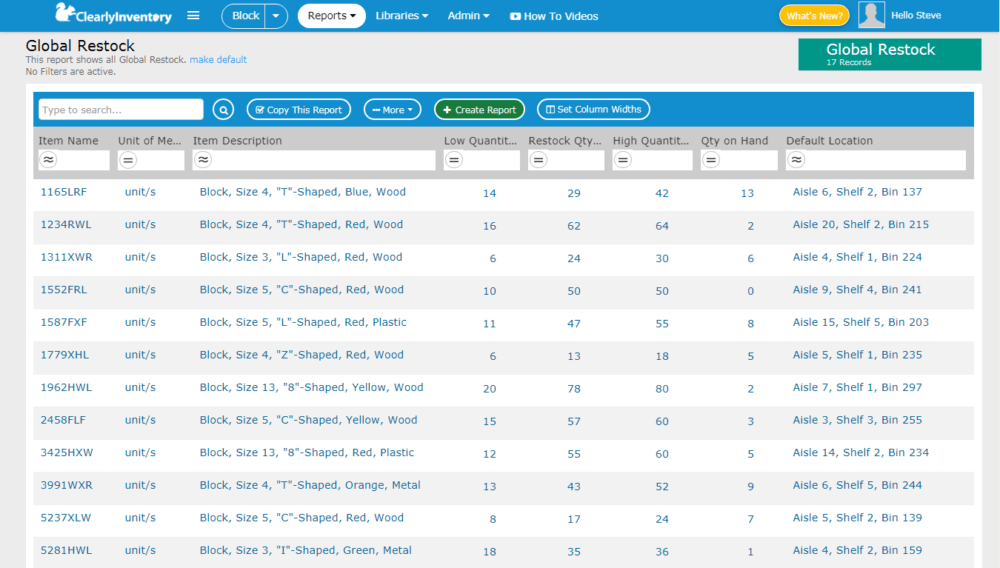The image size is (1000, 568).
Task: Click high quantity 42 for 1165LRF
Action: coord(662,193)
